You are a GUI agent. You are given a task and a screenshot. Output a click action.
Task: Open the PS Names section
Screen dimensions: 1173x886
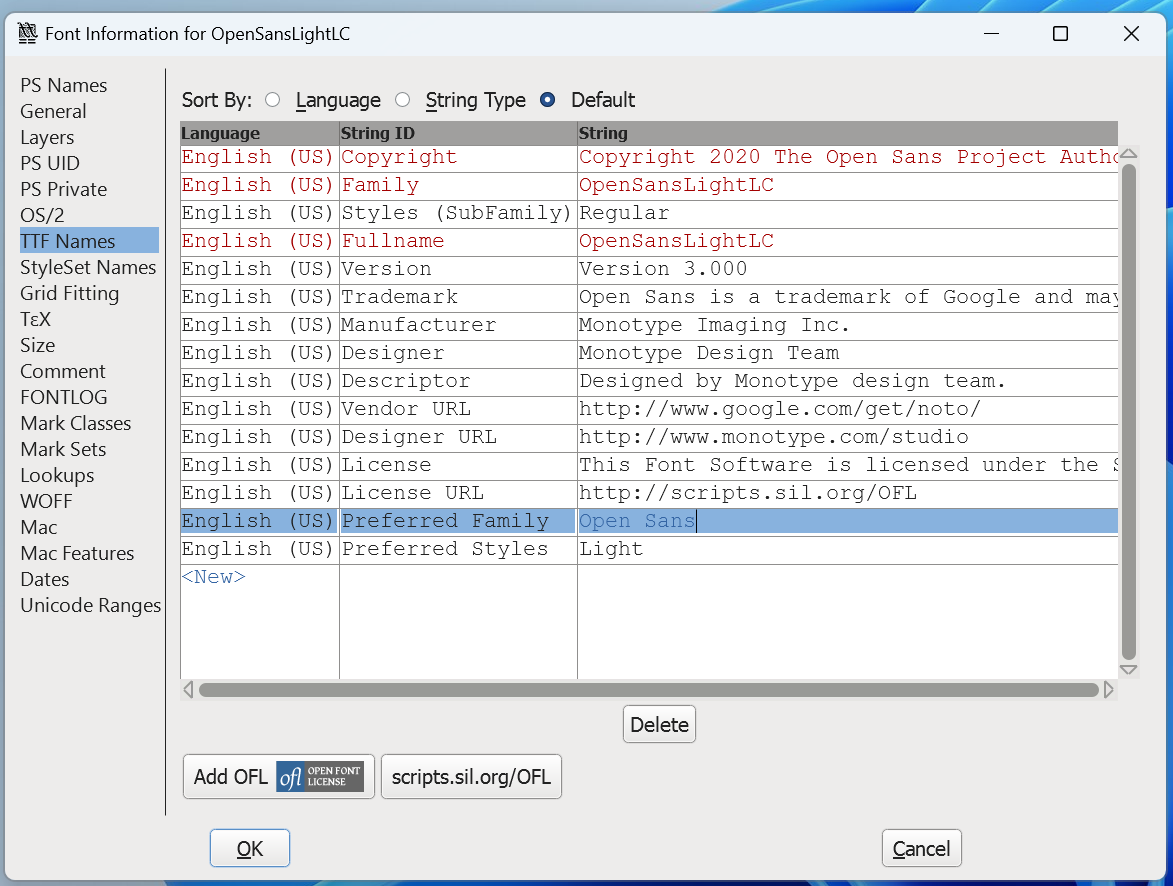click(x=64, y=86)
